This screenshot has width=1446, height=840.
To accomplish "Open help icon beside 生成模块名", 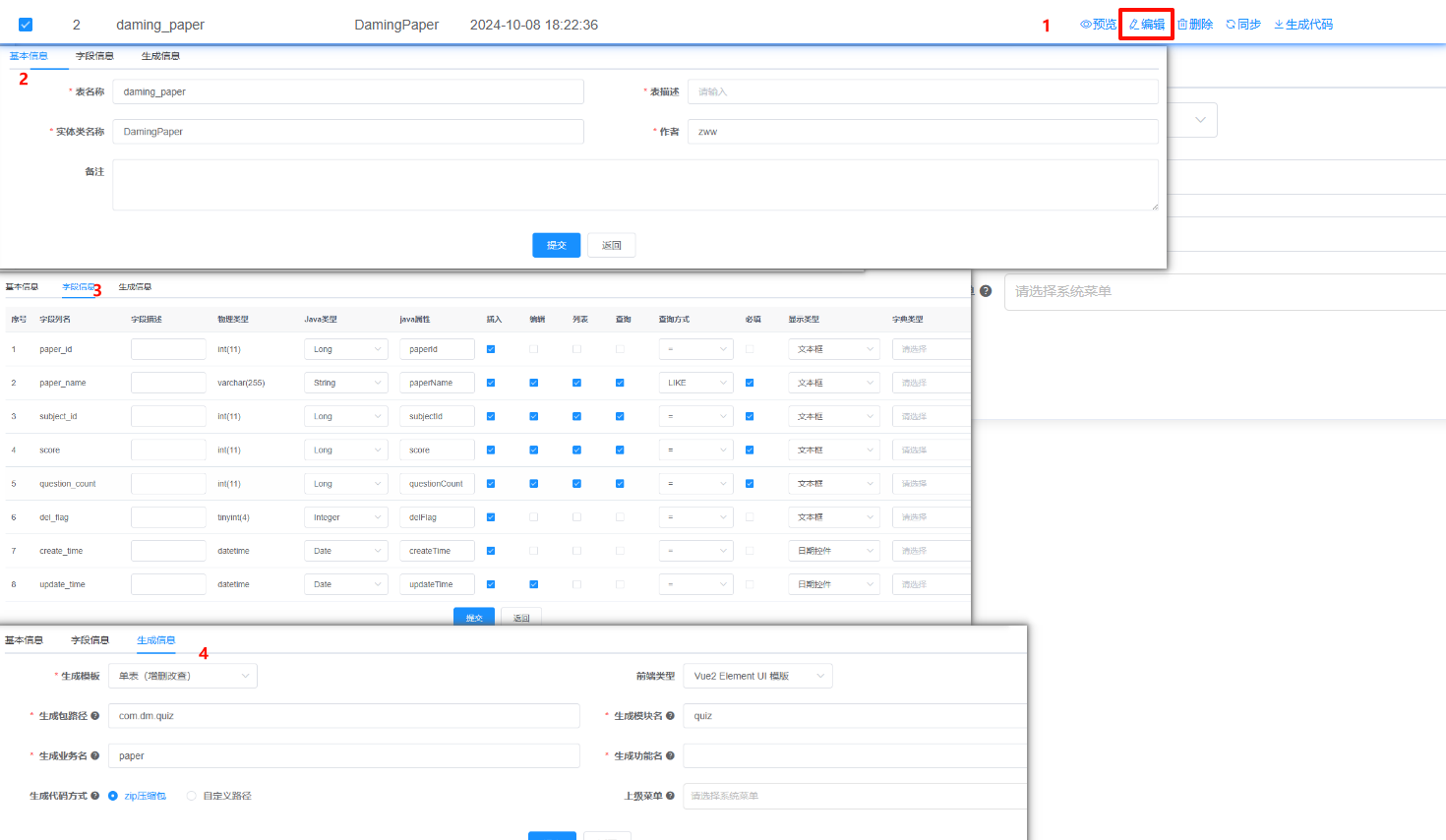I will [670, 716].
